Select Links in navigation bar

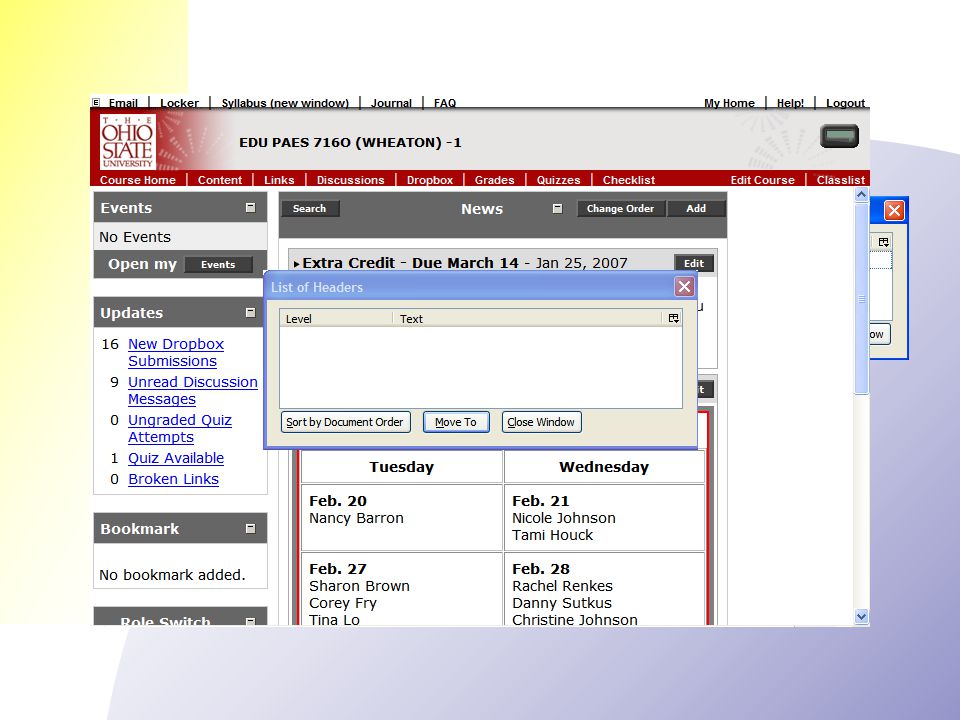tap(279, 180)
